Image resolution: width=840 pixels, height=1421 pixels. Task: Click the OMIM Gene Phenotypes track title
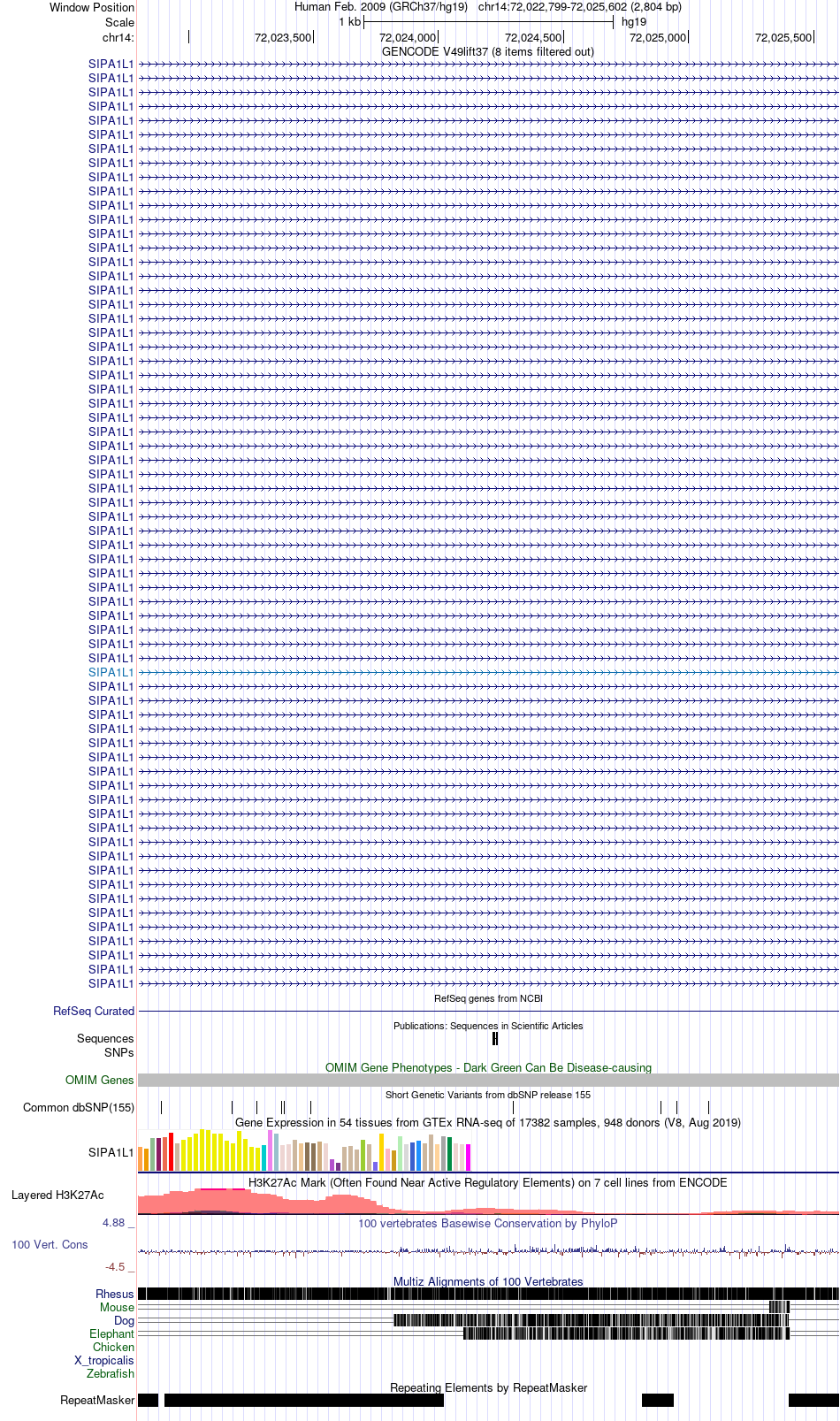coord(488,1067)
